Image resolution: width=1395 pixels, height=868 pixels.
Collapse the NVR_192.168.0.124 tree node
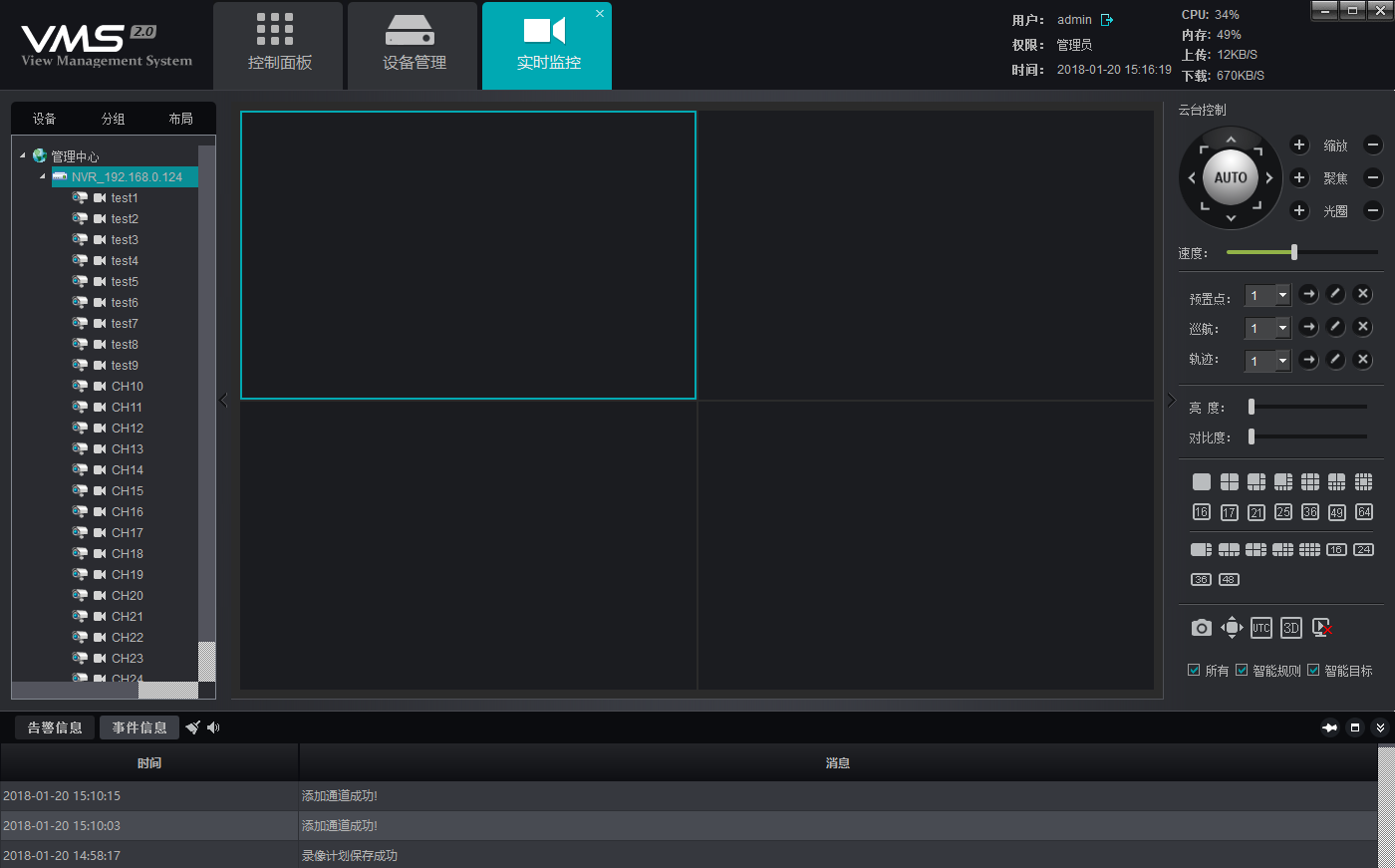(x=43, y=176)
